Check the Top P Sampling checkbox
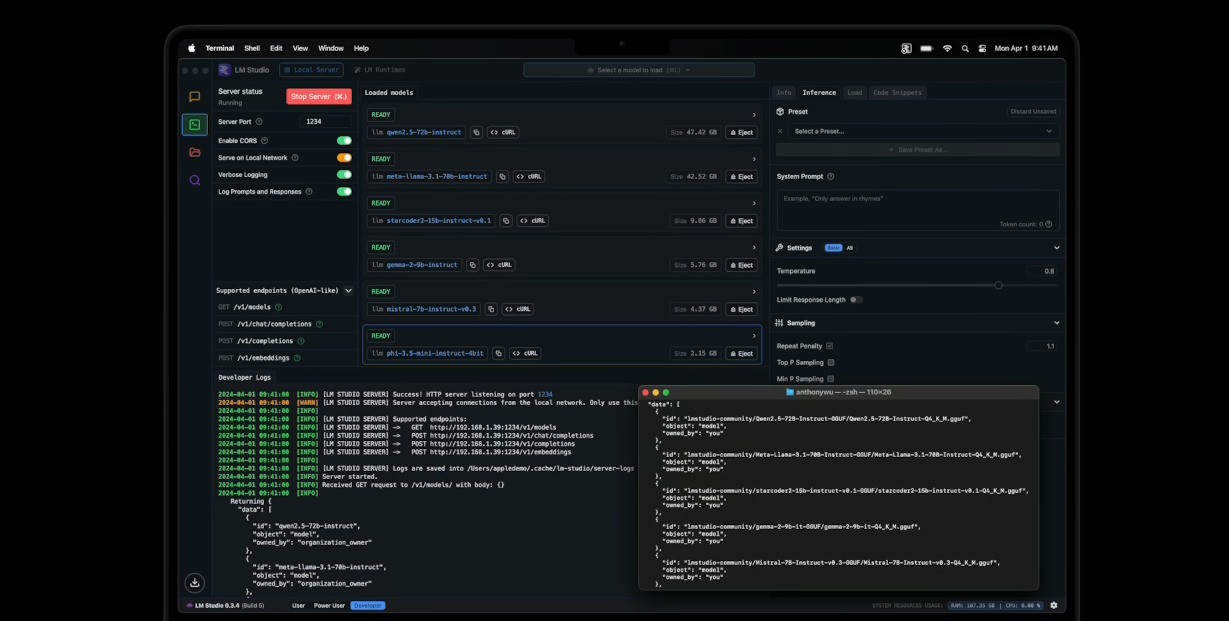Screen dimensions: 1229x621 pyautogui.click(x=831, y=362)
